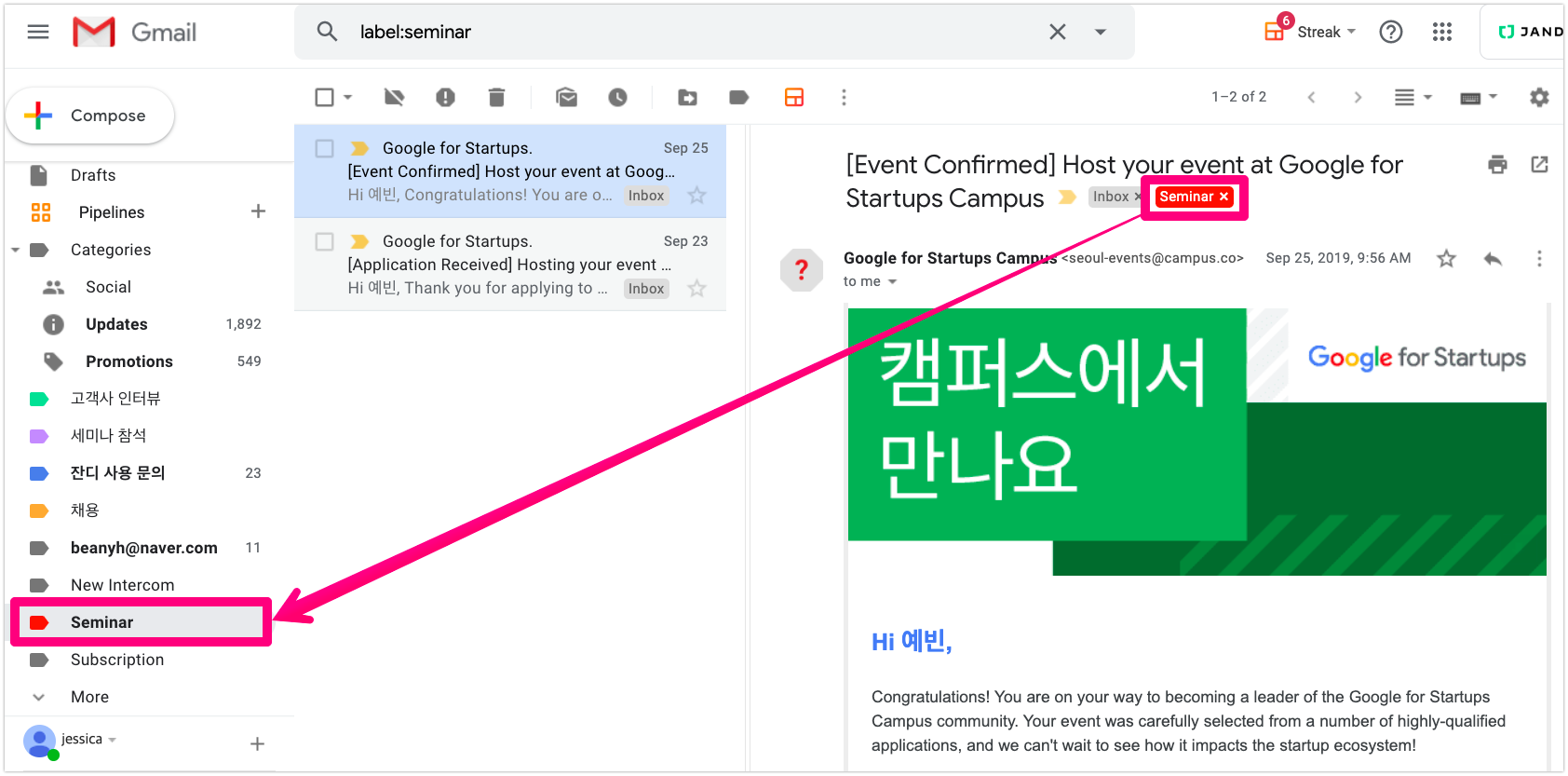
Task: Open the beanyh@naver.com label
Action: tap(144, 548)
